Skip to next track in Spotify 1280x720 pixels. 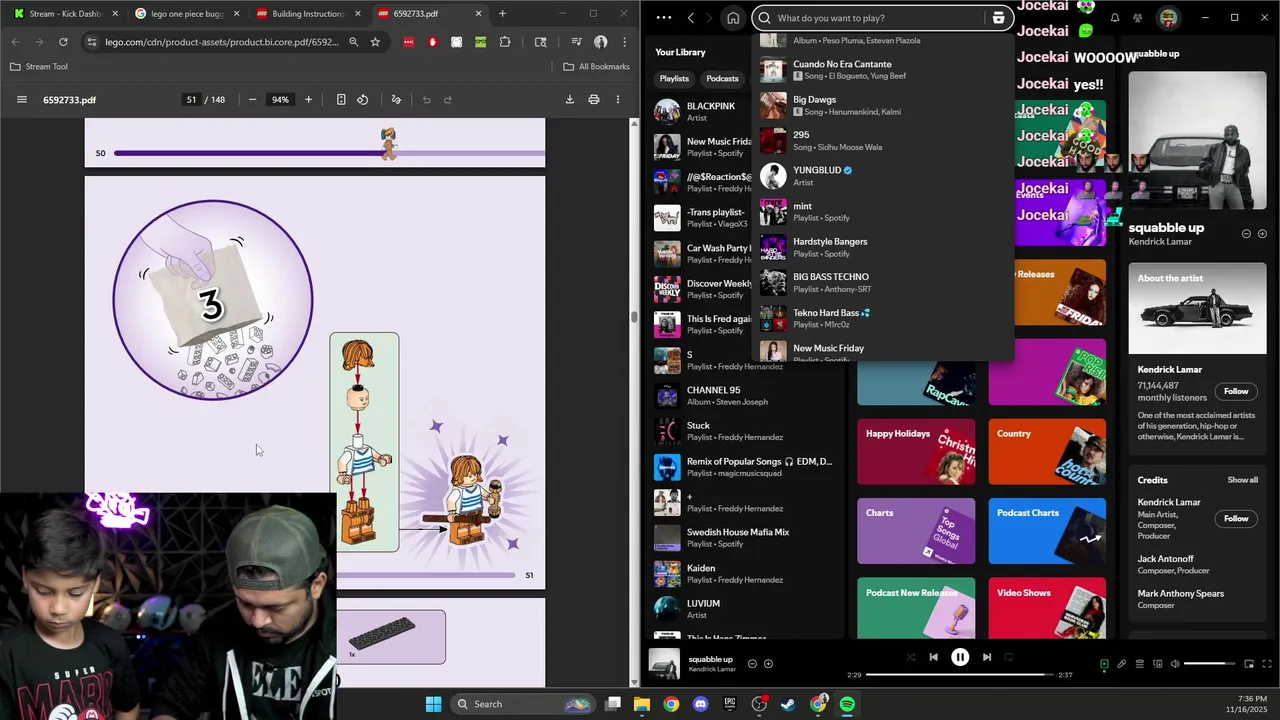(x=987, y=657)
